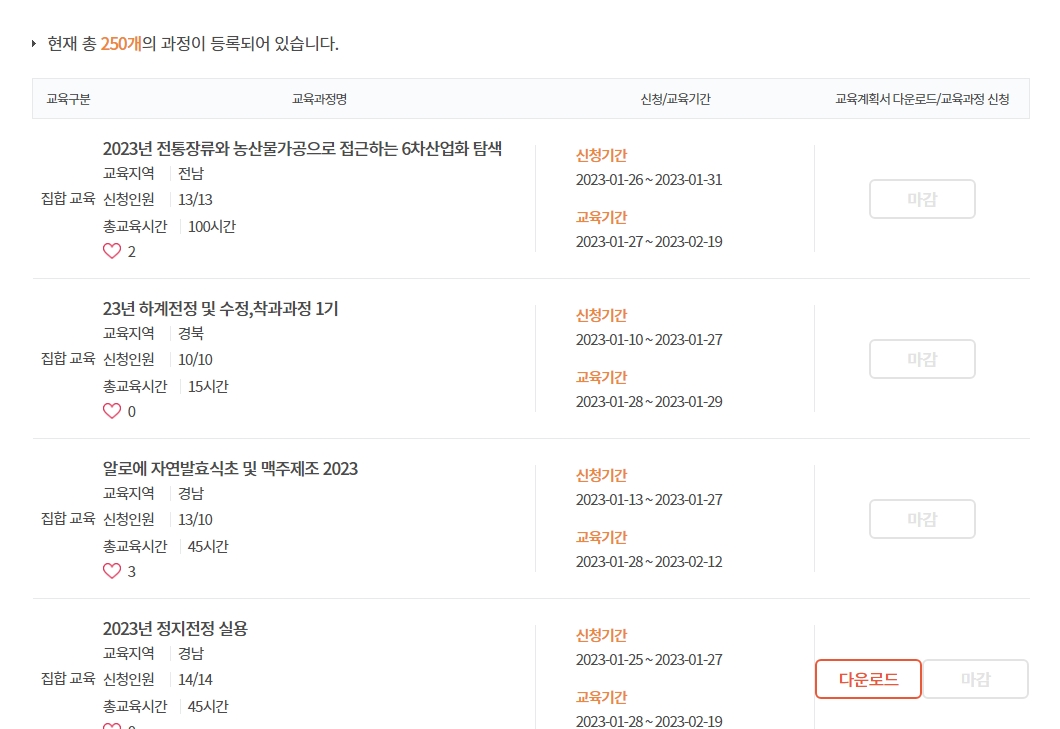Click the 마감 button next to 다운로드
Image resolution: width=1060 pixels, height=729 pixels.
pyautogui.click(x=975, y=679)
